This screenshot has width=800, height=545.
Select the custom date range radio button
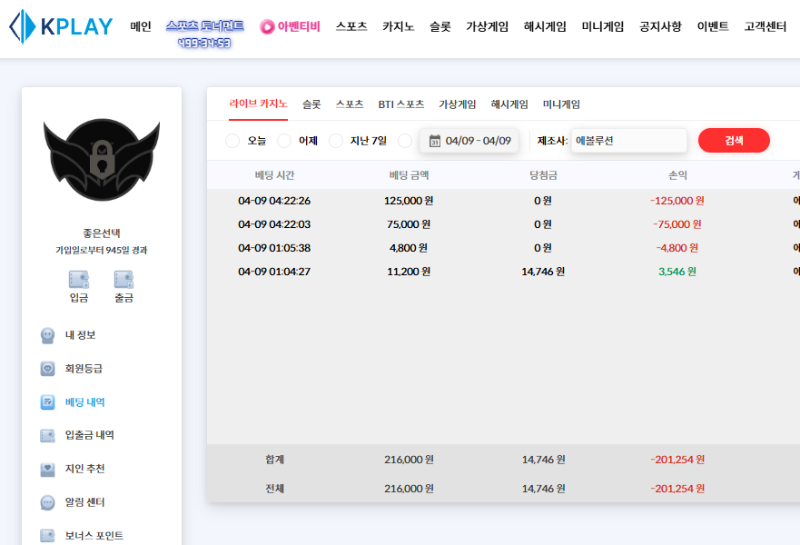pyautogui.click(x=405, y=141)
